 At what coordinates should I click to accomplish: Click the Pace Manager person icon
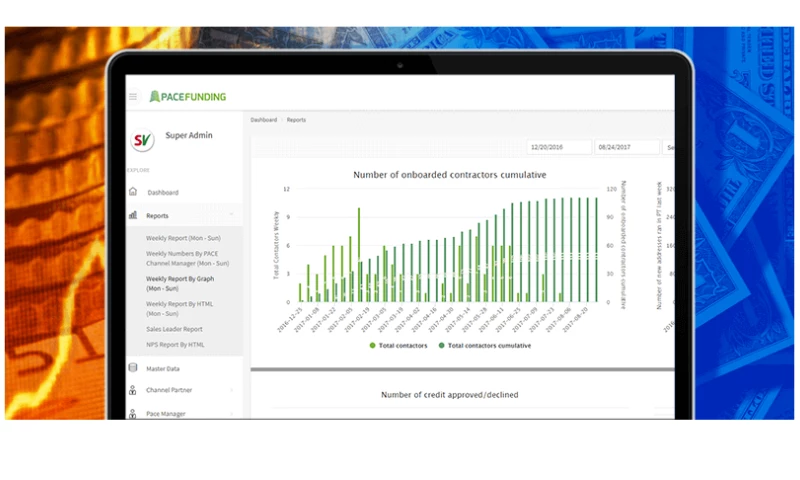click(133, 413)
